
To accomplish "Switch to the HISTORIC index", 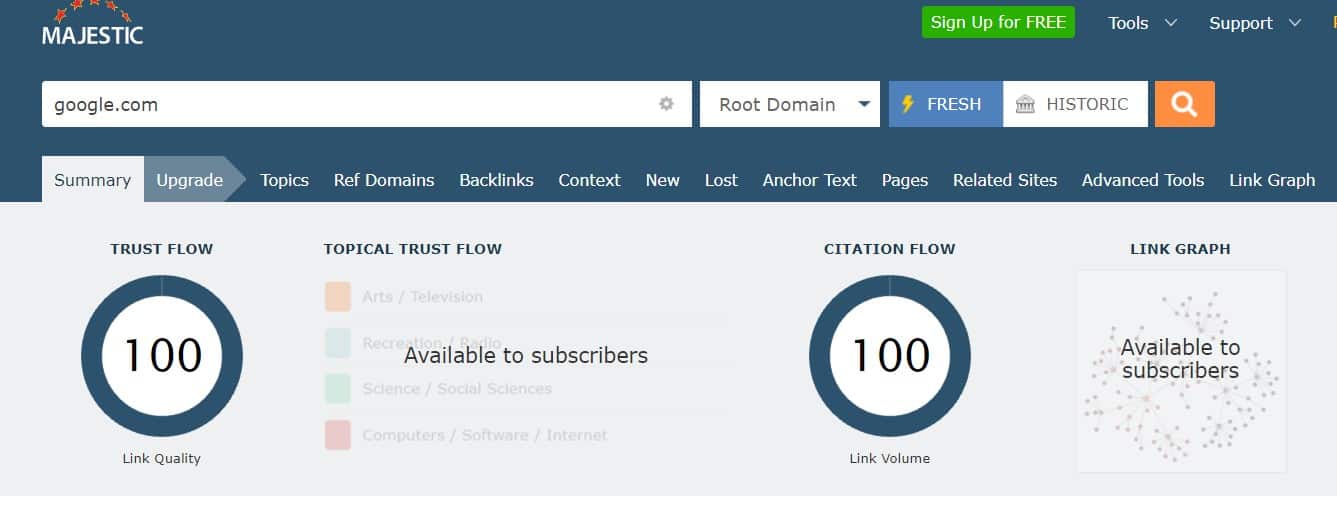I will point(1075,104).
